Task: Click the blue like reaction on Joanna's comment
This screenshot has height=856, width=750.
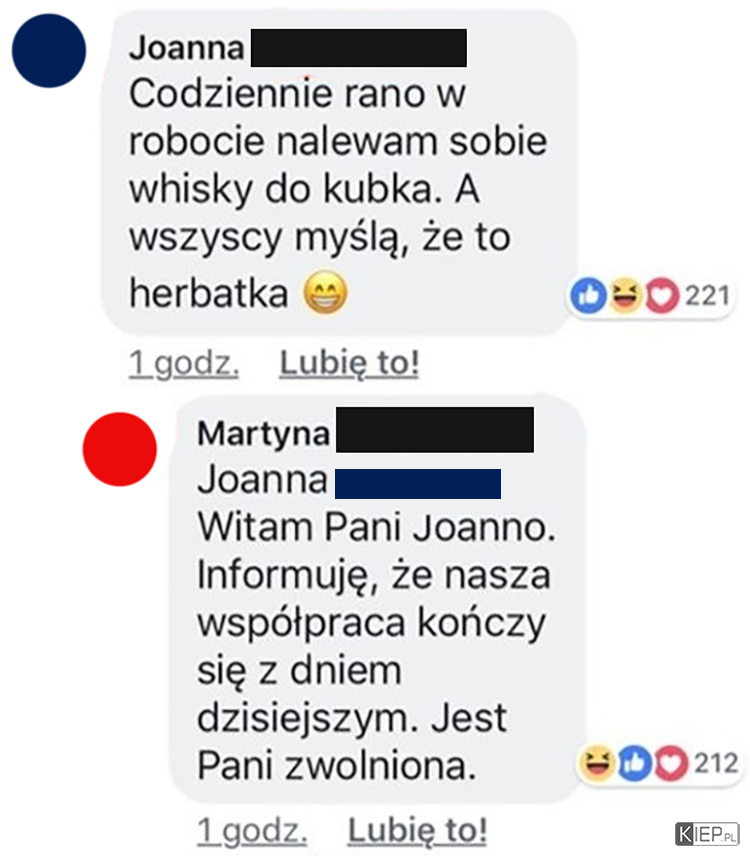Action: [588, 295]
